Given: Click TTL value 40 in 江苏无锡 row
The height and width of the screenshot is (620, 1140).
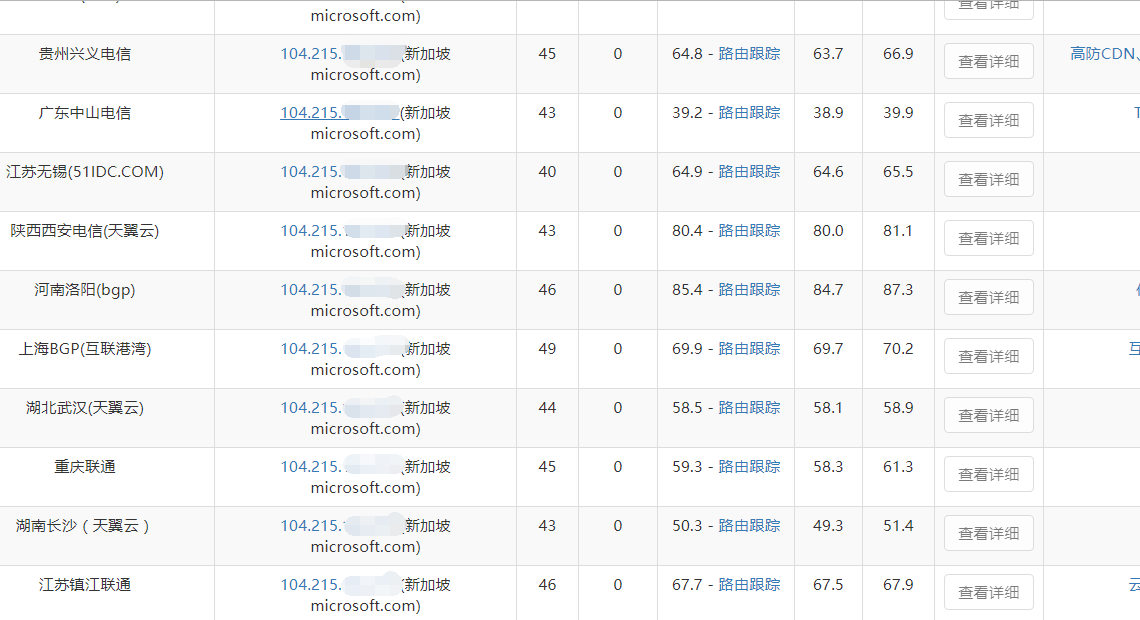Looking at the screenshot, I should [547, 172].
